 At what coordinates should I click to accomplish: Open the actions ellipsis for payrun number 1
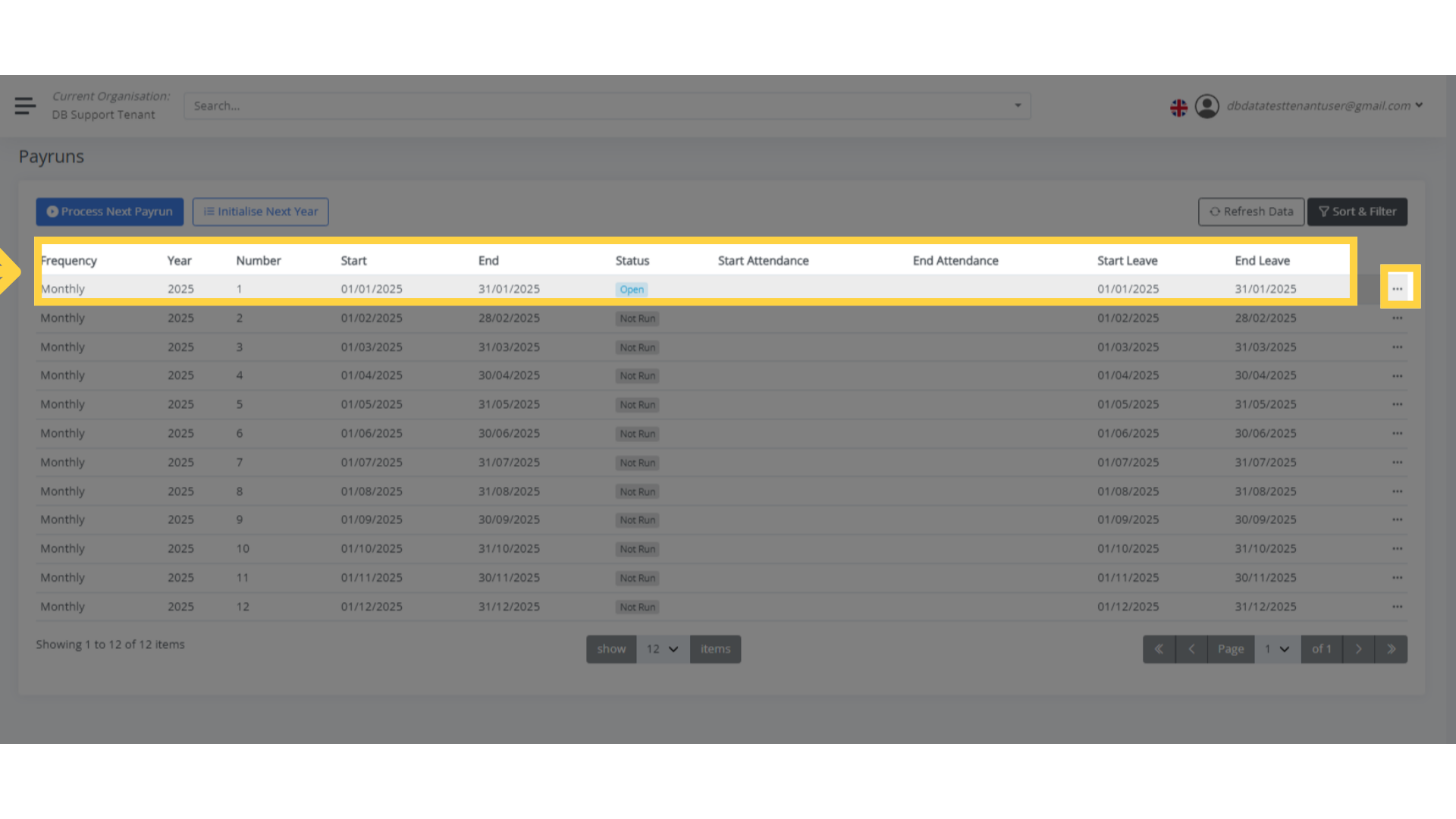click(1399, 288)
